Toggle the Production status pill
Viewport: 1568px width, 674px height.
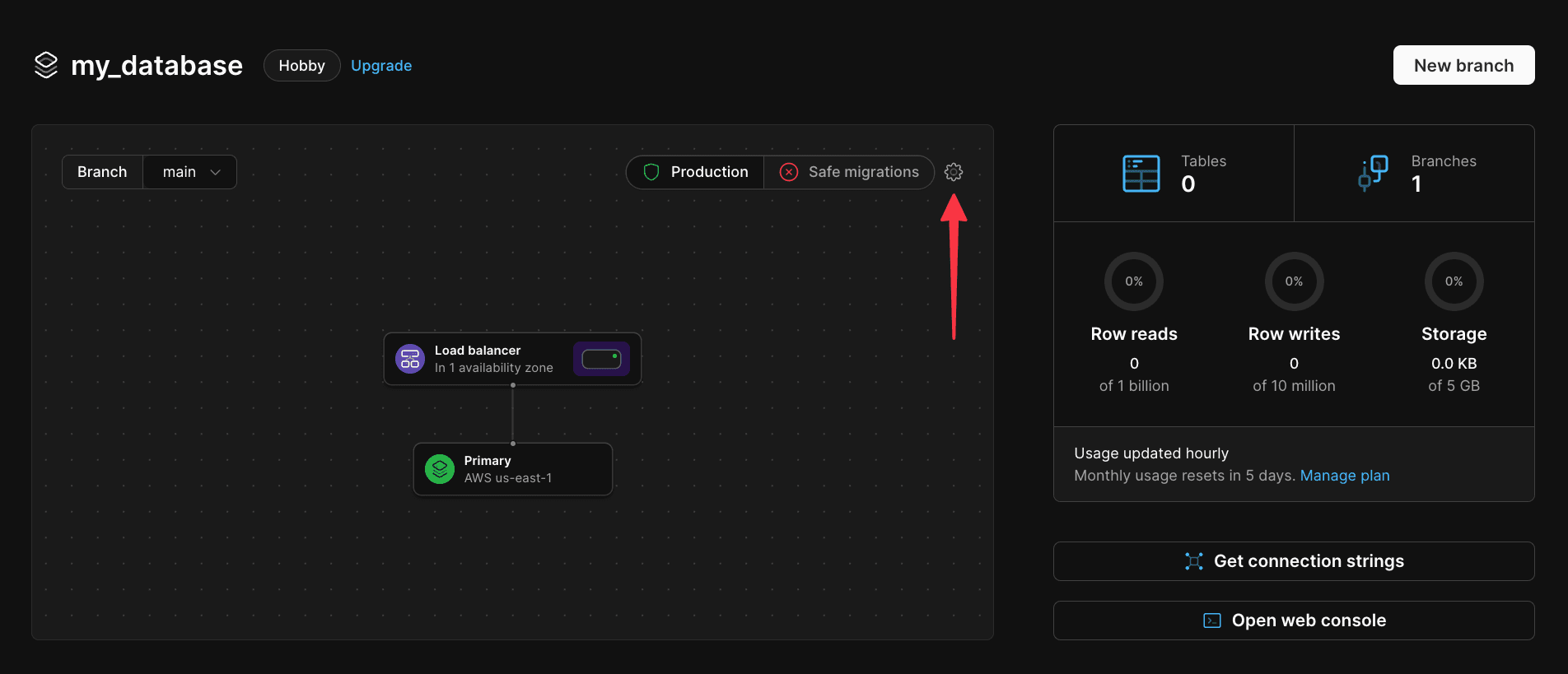[x=696, y=172]
